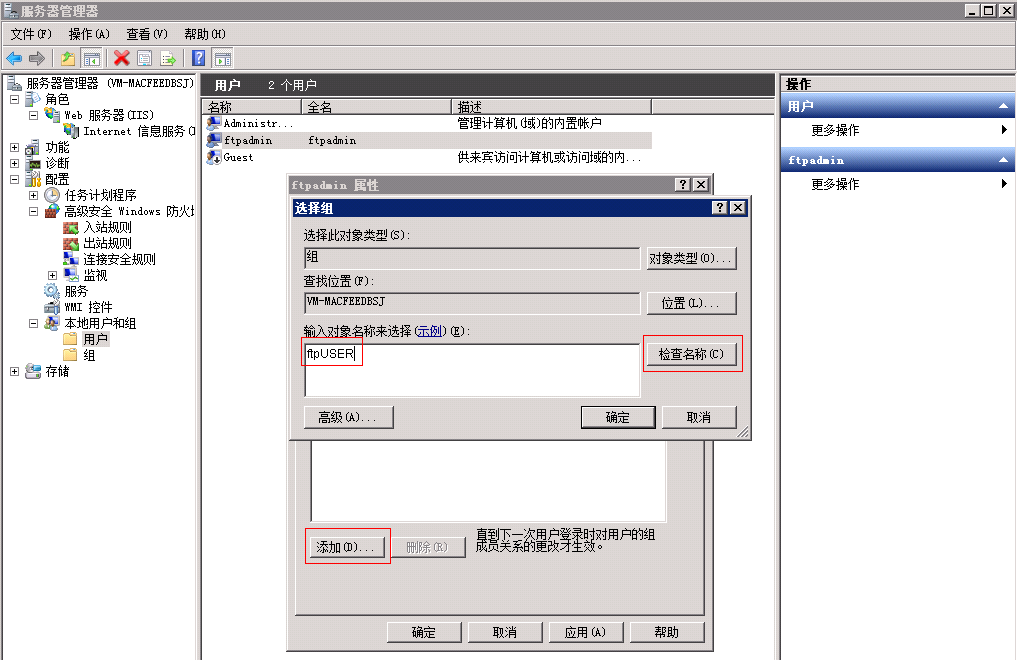Viewport: 1017px width, 660px height.
Task: Open the 操作(A) menu
Action: click(89, 34)
